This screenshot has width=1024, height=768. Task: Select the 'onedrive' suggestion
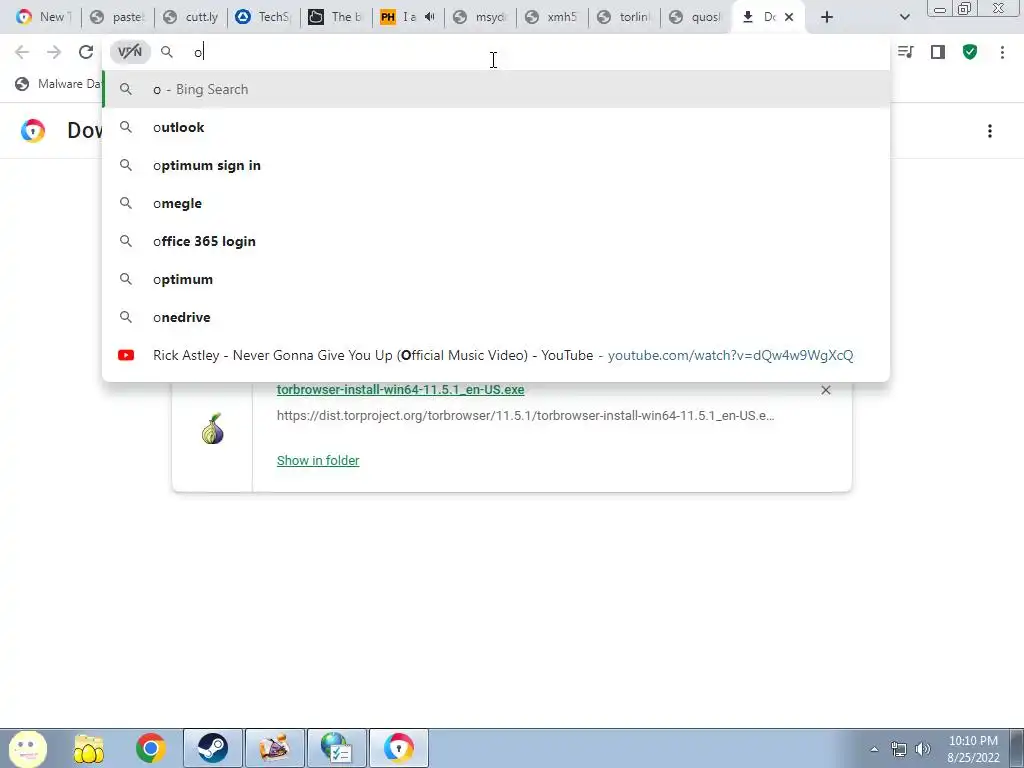496,317
